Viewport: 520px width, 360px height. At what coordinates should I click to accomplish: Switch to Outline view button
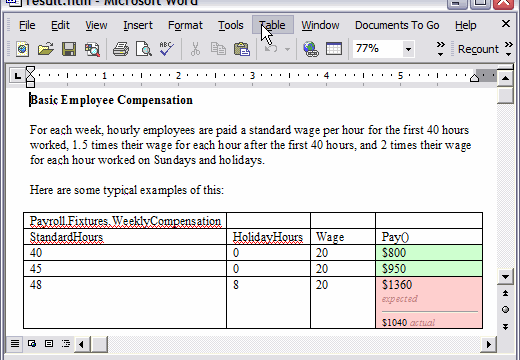(x=66, y=343)
